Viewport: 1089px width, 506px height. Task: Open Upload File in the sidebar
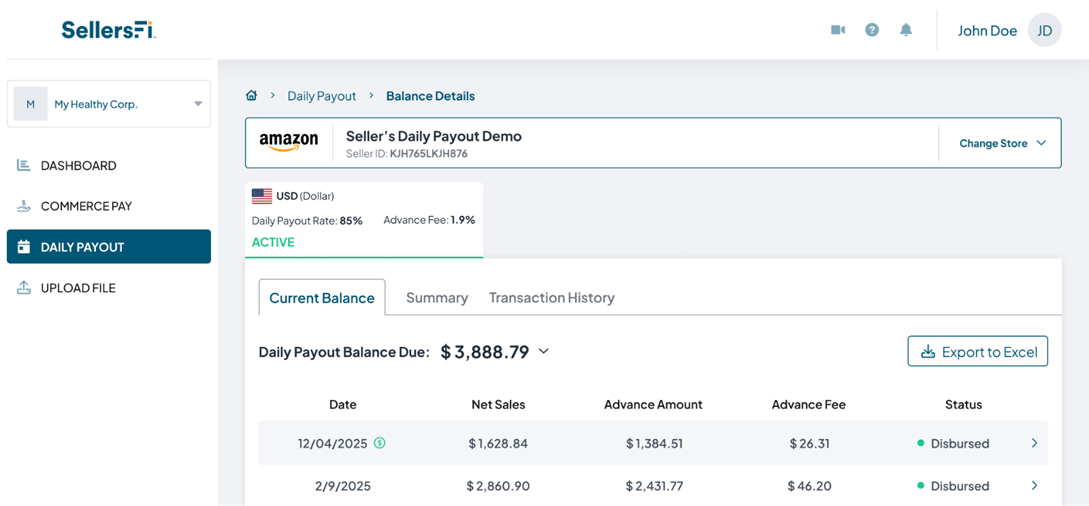pyautogui.click(x=78, y=288)
